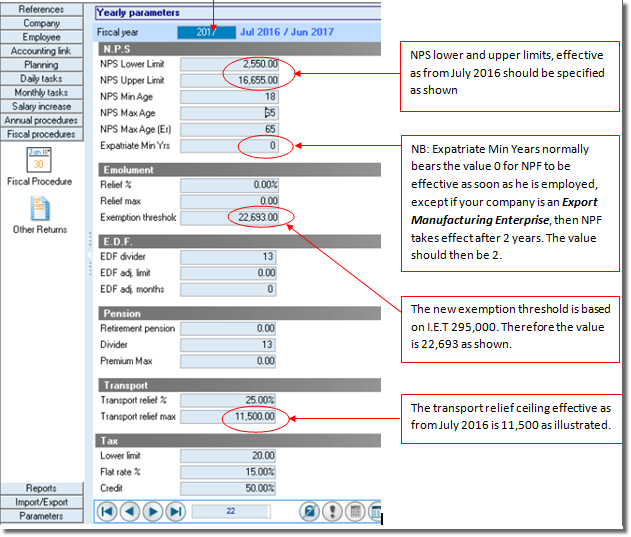Go to previous record arrow

(129, 512)
